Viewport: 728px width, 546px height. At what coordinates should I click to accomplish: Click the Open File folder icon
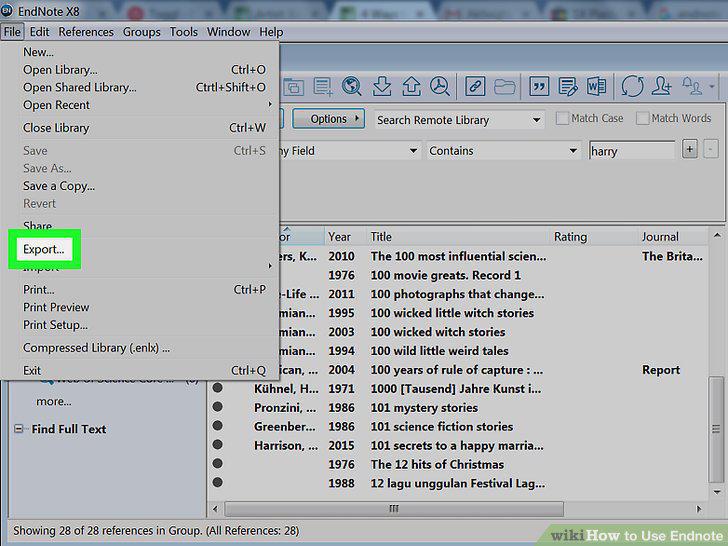[x=504, y=86]
